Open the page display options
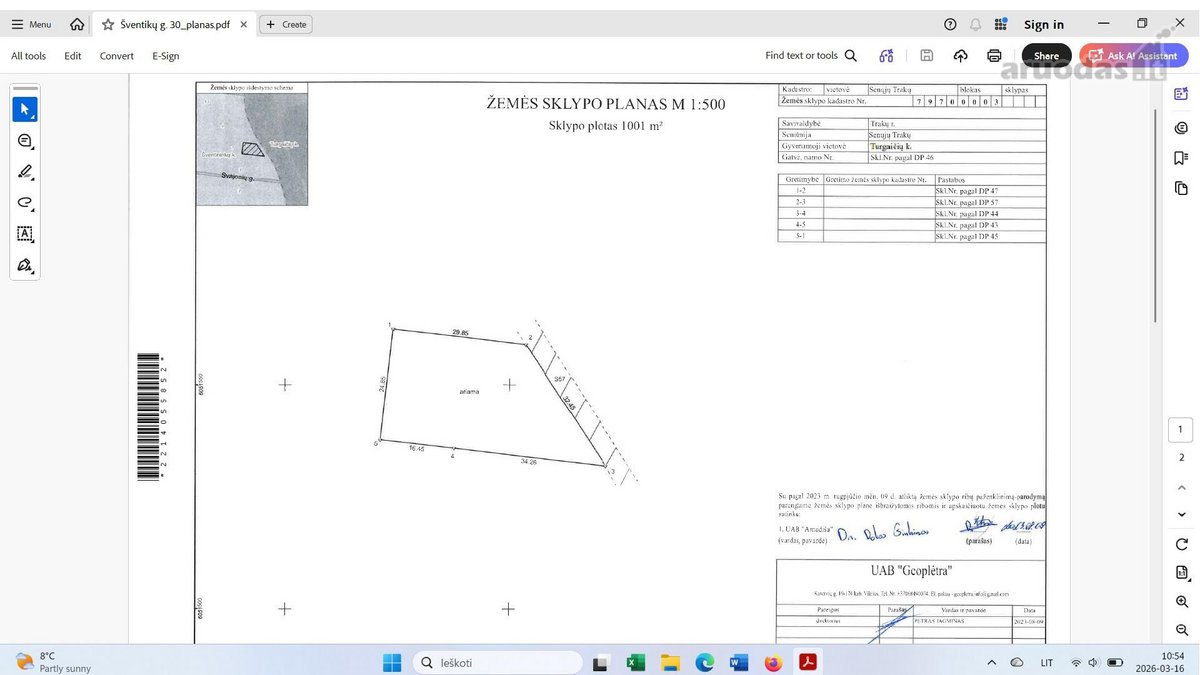Screen dimensions: 1200x675 click(1182, 573)
